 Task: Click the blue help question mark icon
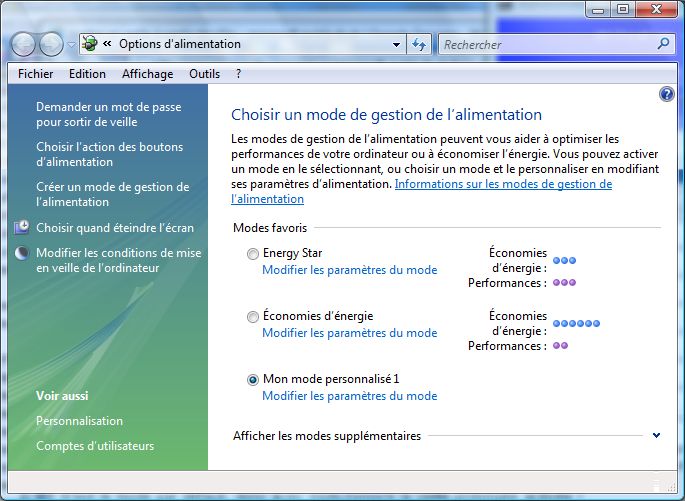coord(667,94)
